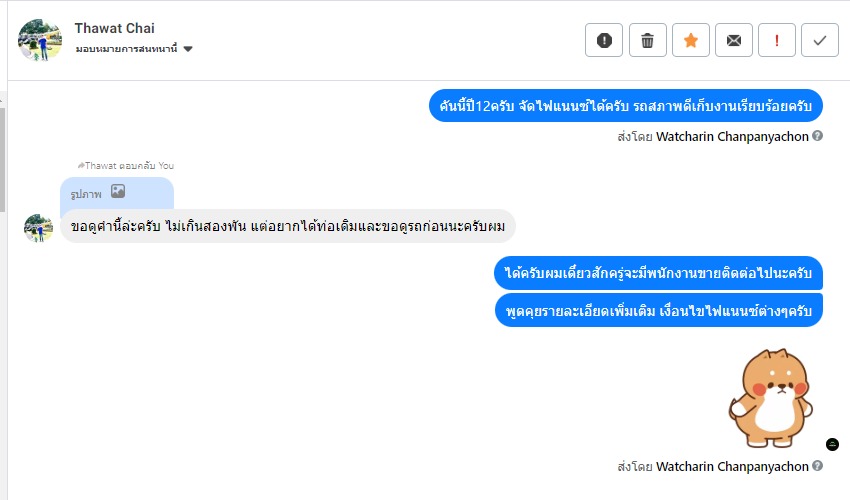Click the dropdown arrow beside assign conversation
850x500 pixels.
[x=188, y=49]
